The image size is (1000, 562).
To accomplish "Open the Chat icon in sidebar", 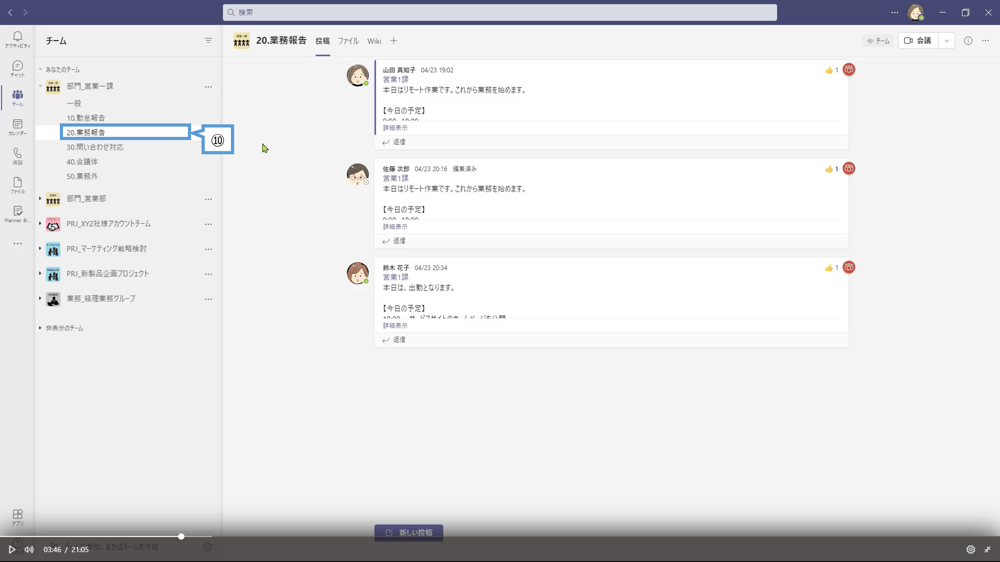I will pyautogui.click(x=17, y=68).
